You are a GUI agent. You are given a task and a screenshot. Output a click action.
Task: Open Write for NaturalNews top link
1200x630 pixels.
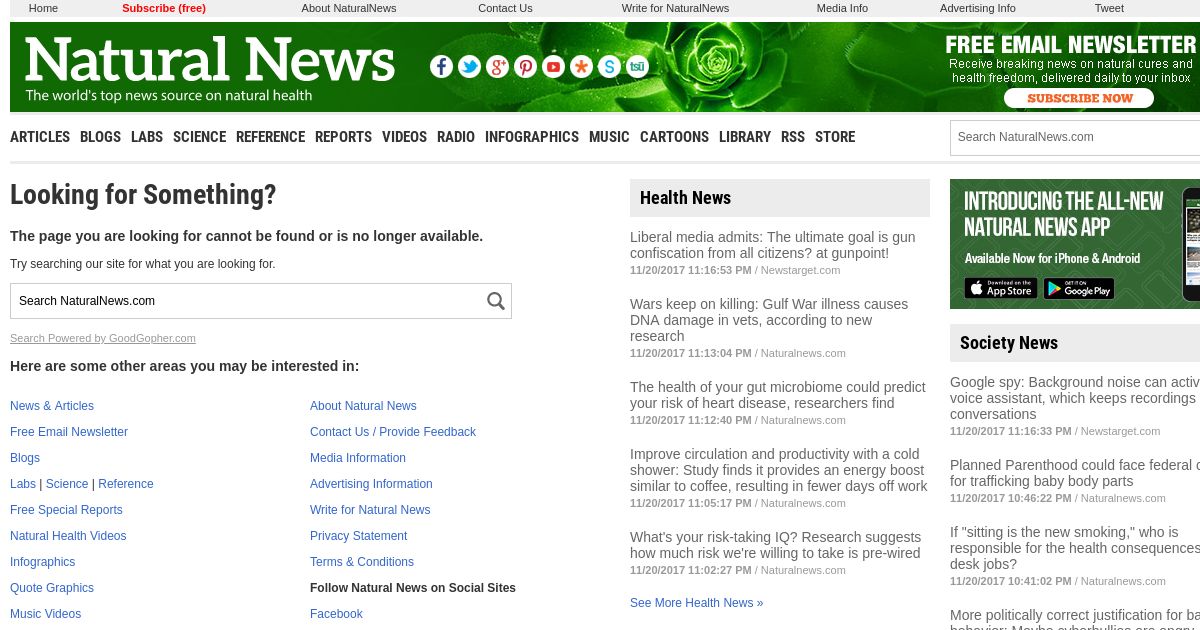point(675,8)
